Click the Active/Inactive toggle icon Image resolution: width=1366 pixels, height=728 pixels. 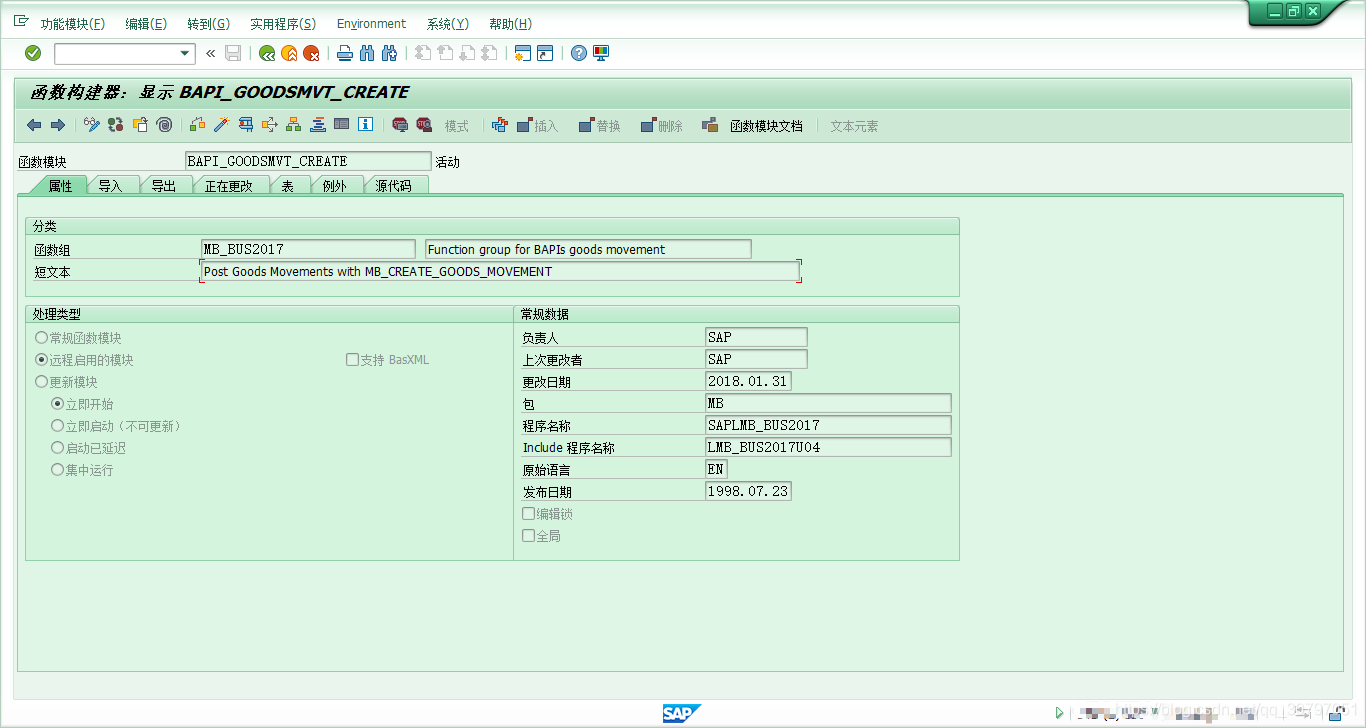tap(116, 125)
